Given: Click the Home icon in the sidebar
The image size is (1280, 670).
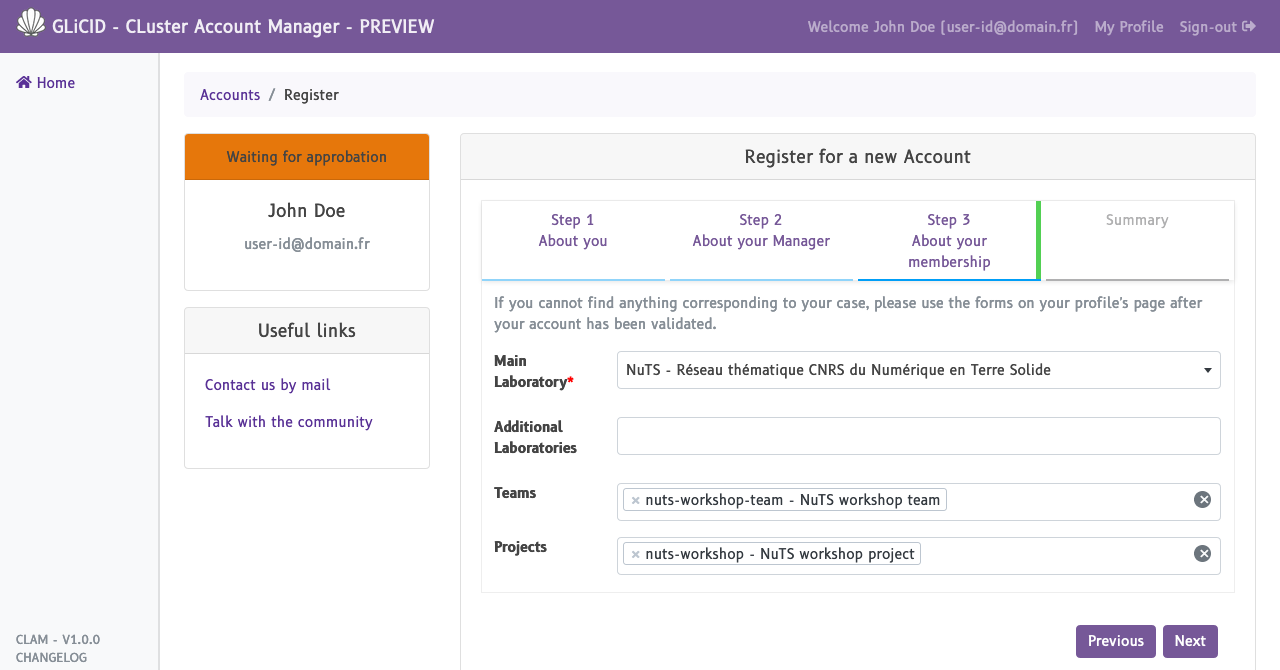Looking at the screenshot, I should pos(24,83).
